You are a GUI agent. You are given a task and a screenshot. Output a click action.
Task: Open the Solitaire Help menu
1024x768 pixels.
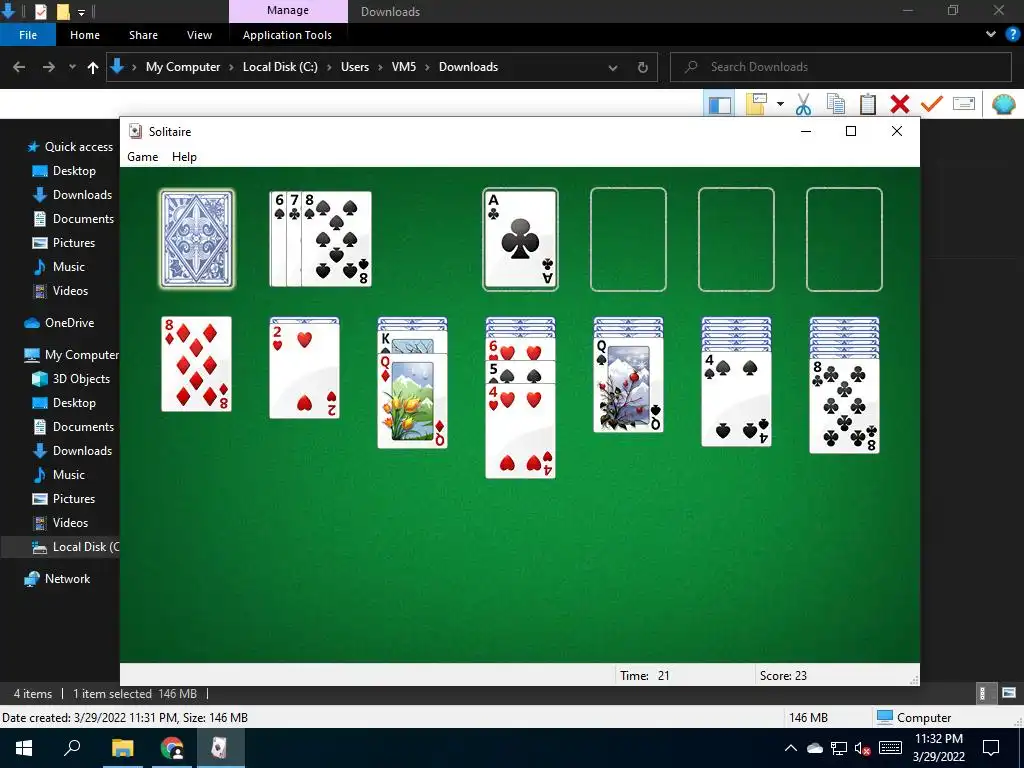click(x=184, y=157)
